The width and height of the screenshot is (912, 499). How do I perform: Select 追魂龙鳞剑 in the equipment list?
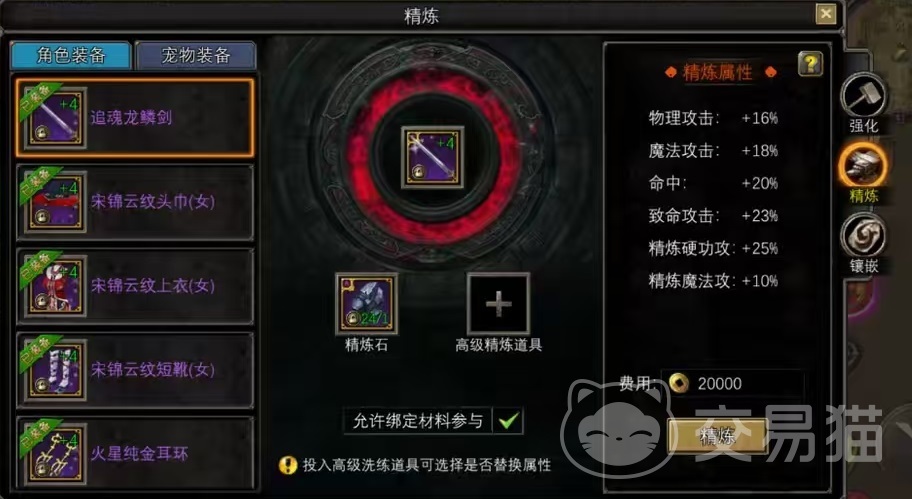[x=135, y=118]
